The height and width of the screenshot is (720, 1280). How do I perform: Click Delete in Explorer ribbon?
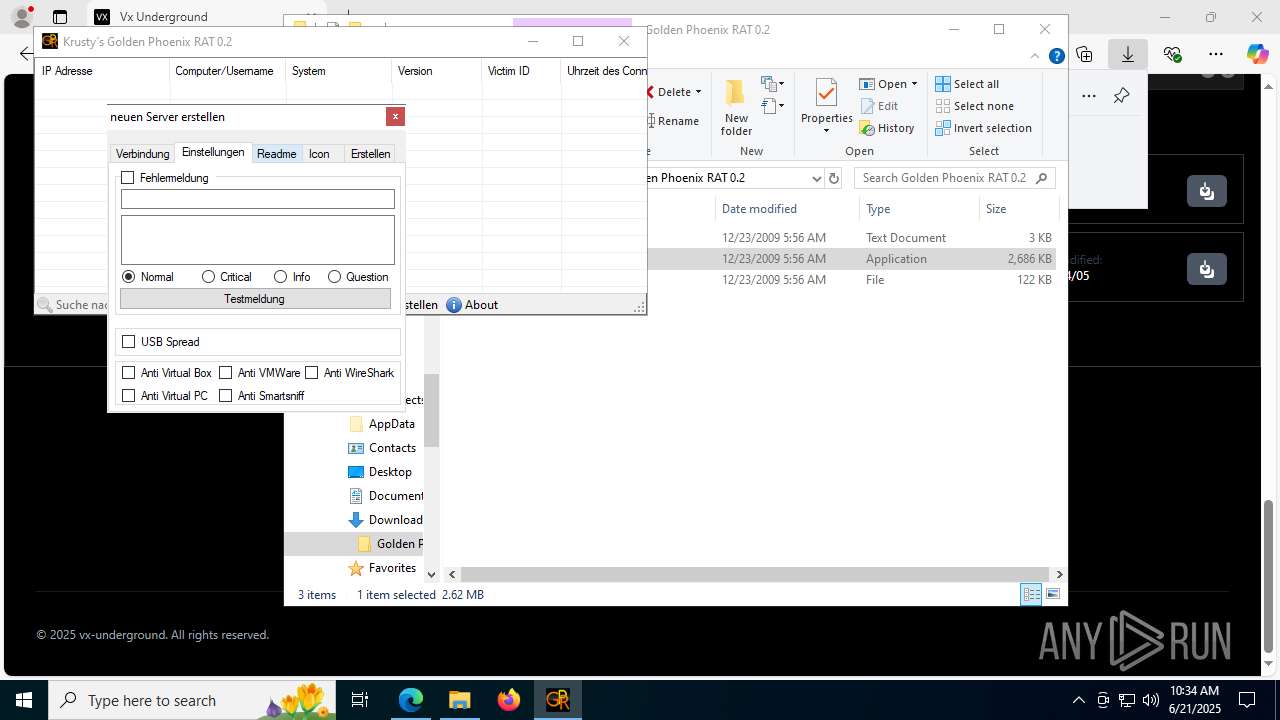tap(674, 92)
